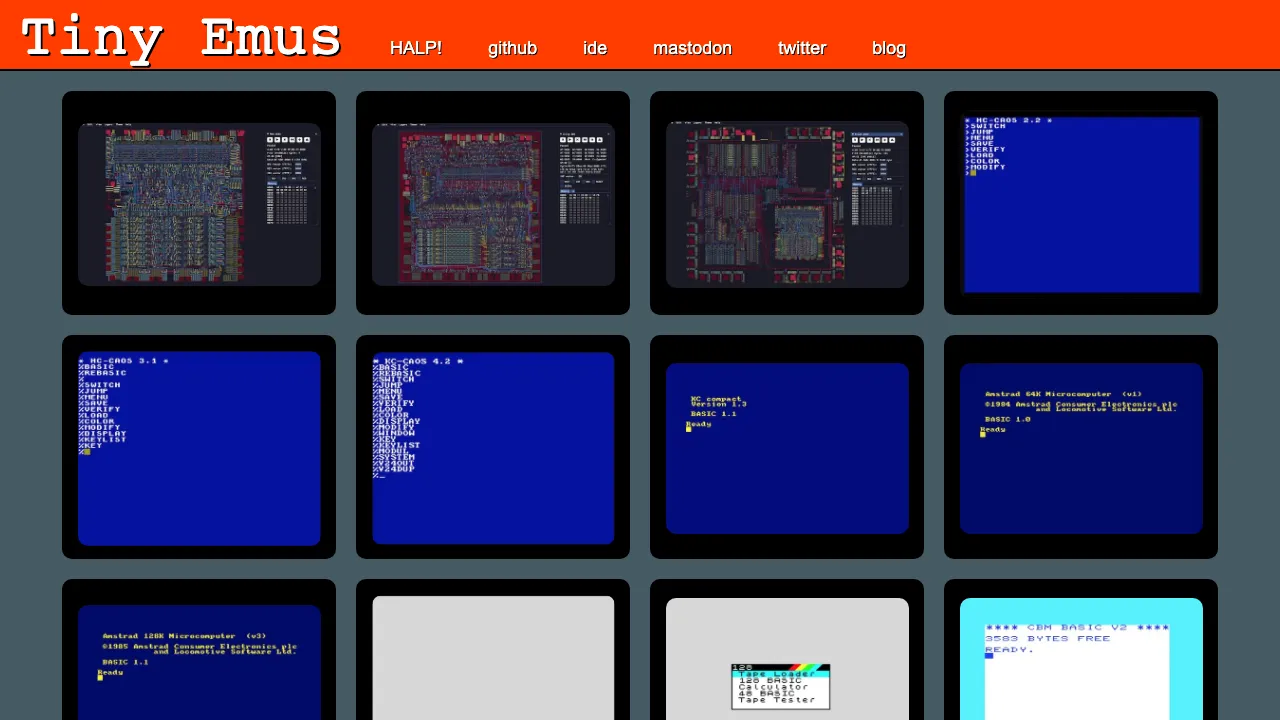The width and height of the screenshot is (1280, 720).
Task: Start the Amstrad 128K Microcomputer thumbnail
Action: [x=199, y=650]
